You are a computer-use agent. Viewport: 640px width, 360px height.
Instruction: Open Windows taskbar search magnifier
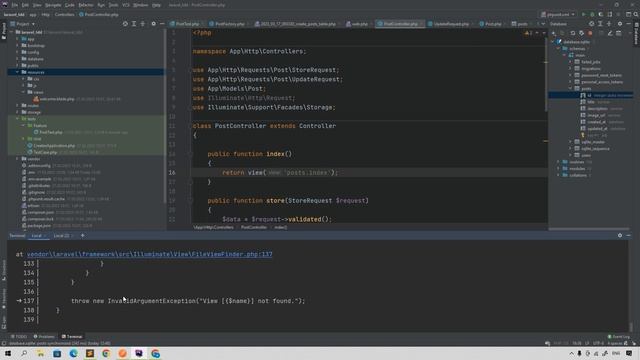(x=24, y=353)
